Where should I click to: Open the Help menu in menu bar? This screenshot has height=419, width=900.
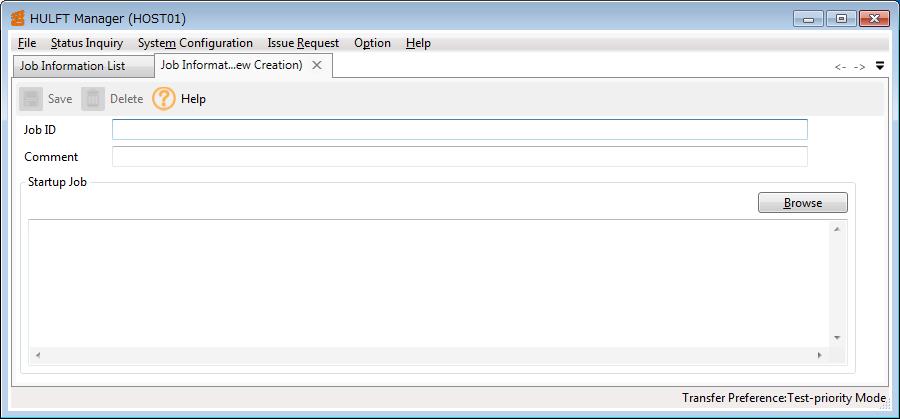[418, 43]
